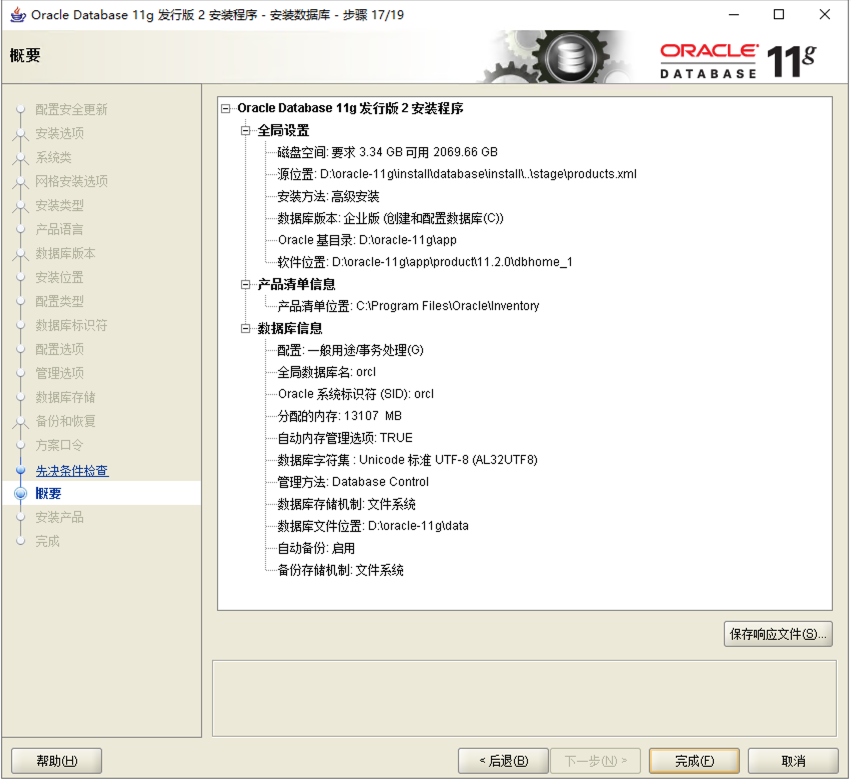The image size is (851, 783).
Task: Click the Java icon in title bar
Action: tap(18, 15)
